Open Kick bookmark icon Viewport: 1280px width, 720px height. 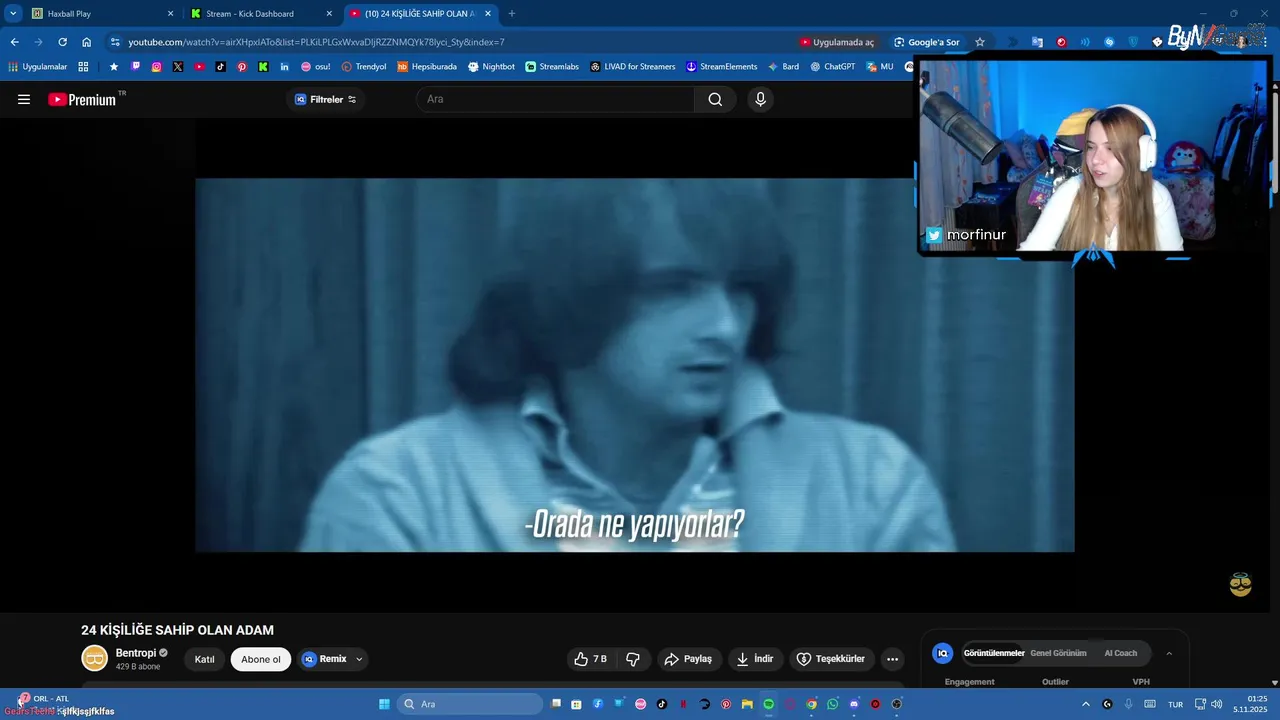pos(263,67)
